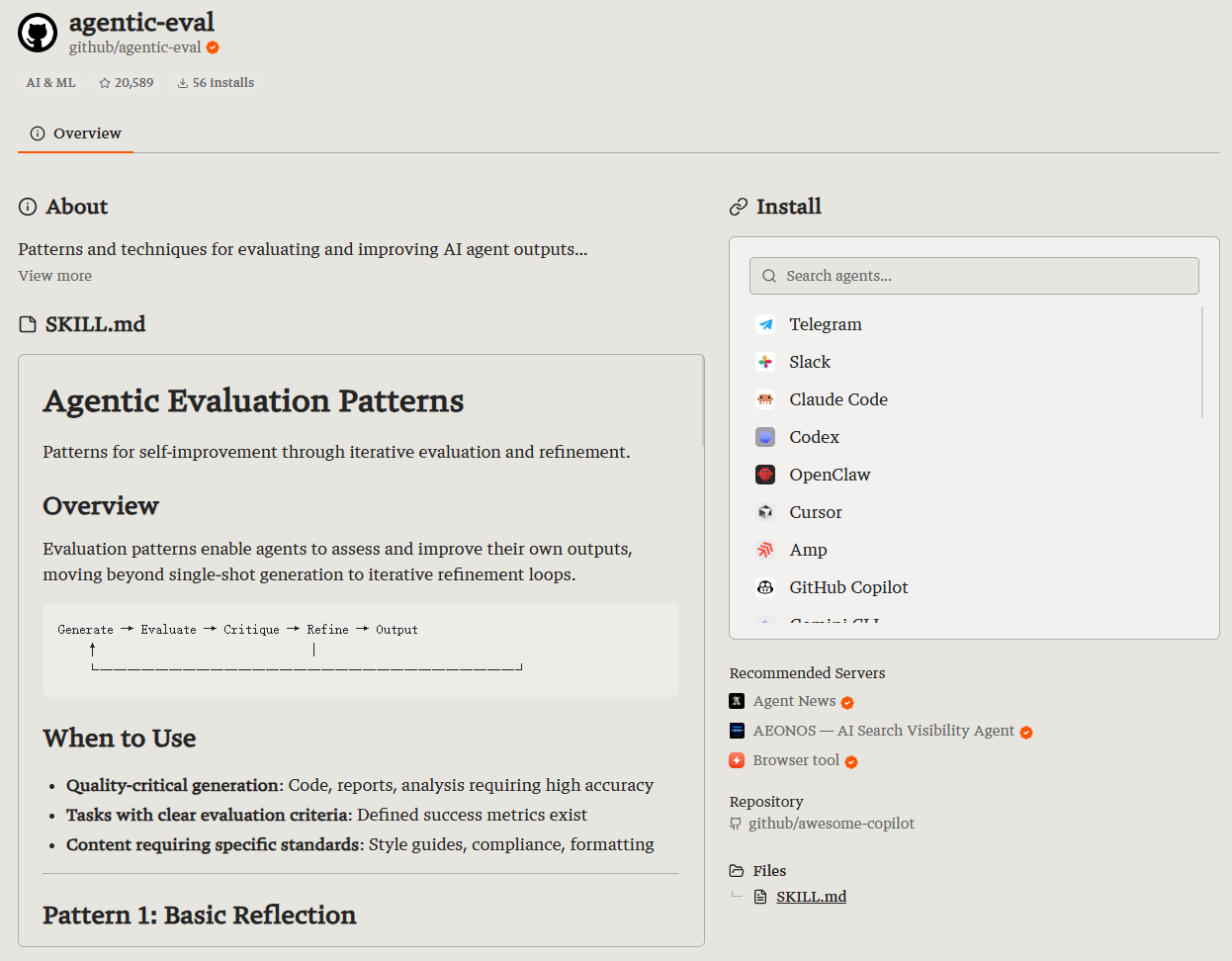Click the AI & ML category tag

coord(50,83)
